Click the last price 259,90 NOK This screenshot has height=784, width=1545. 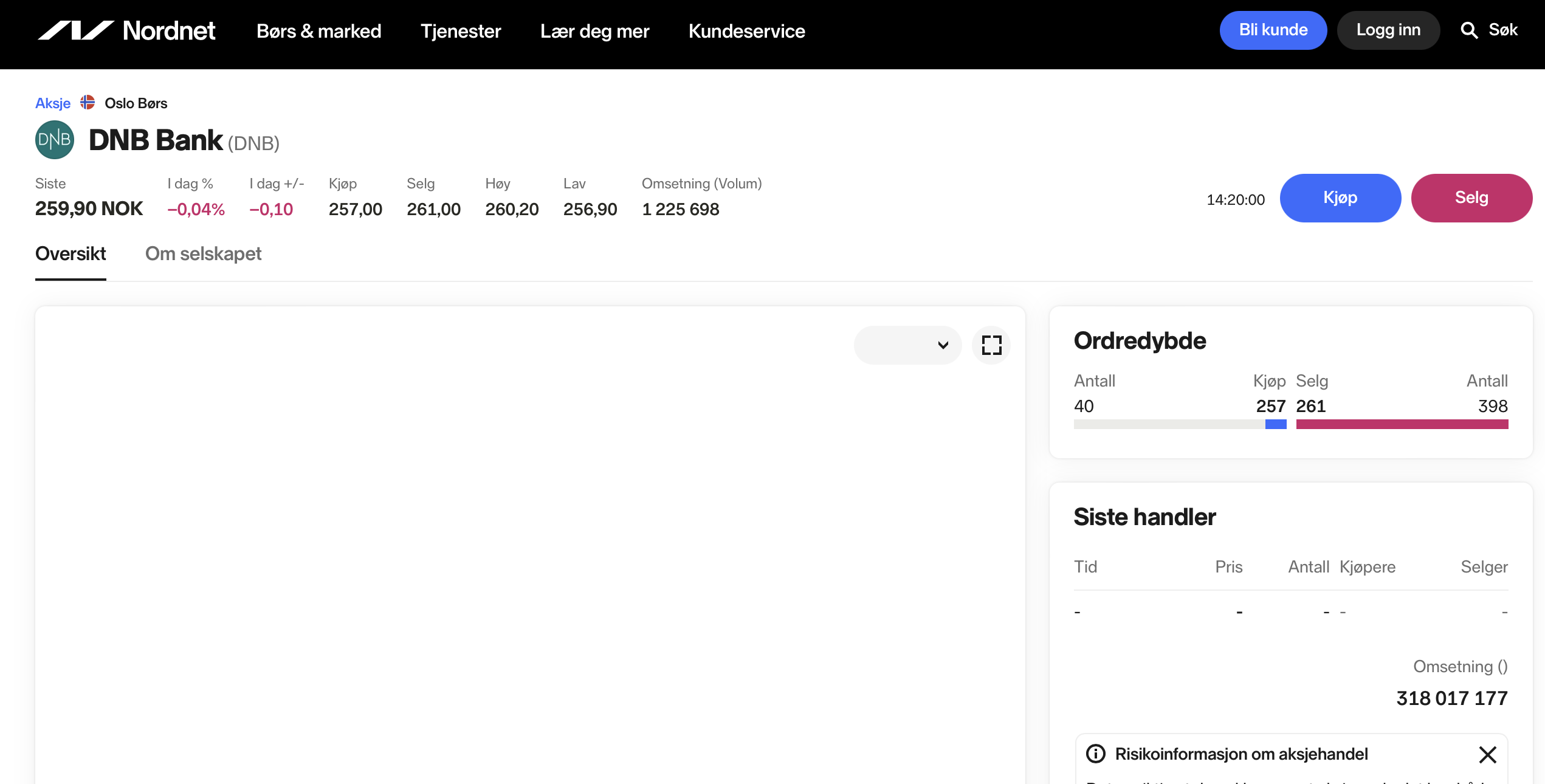click(x=89, y=208)
